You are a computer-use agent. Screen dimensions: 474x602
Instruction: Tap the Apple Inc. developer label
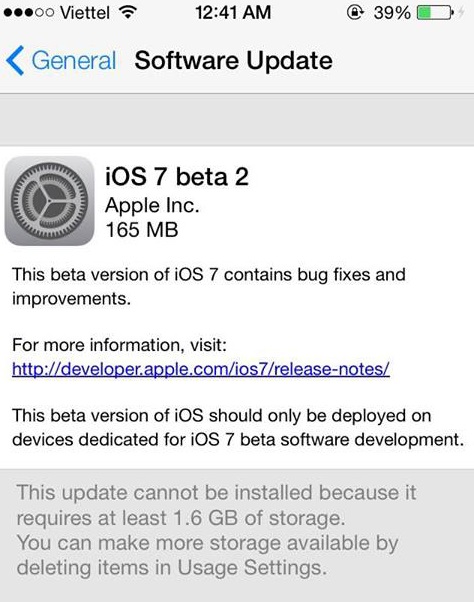tap(152, 206)
